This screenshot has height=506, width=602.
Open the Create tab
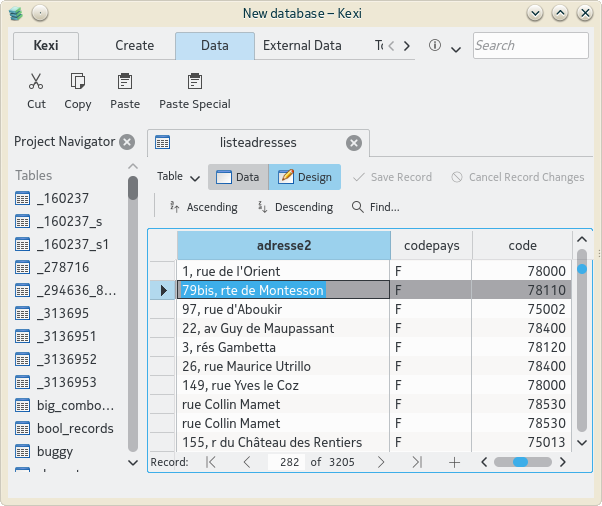click(x=134, y=45)
